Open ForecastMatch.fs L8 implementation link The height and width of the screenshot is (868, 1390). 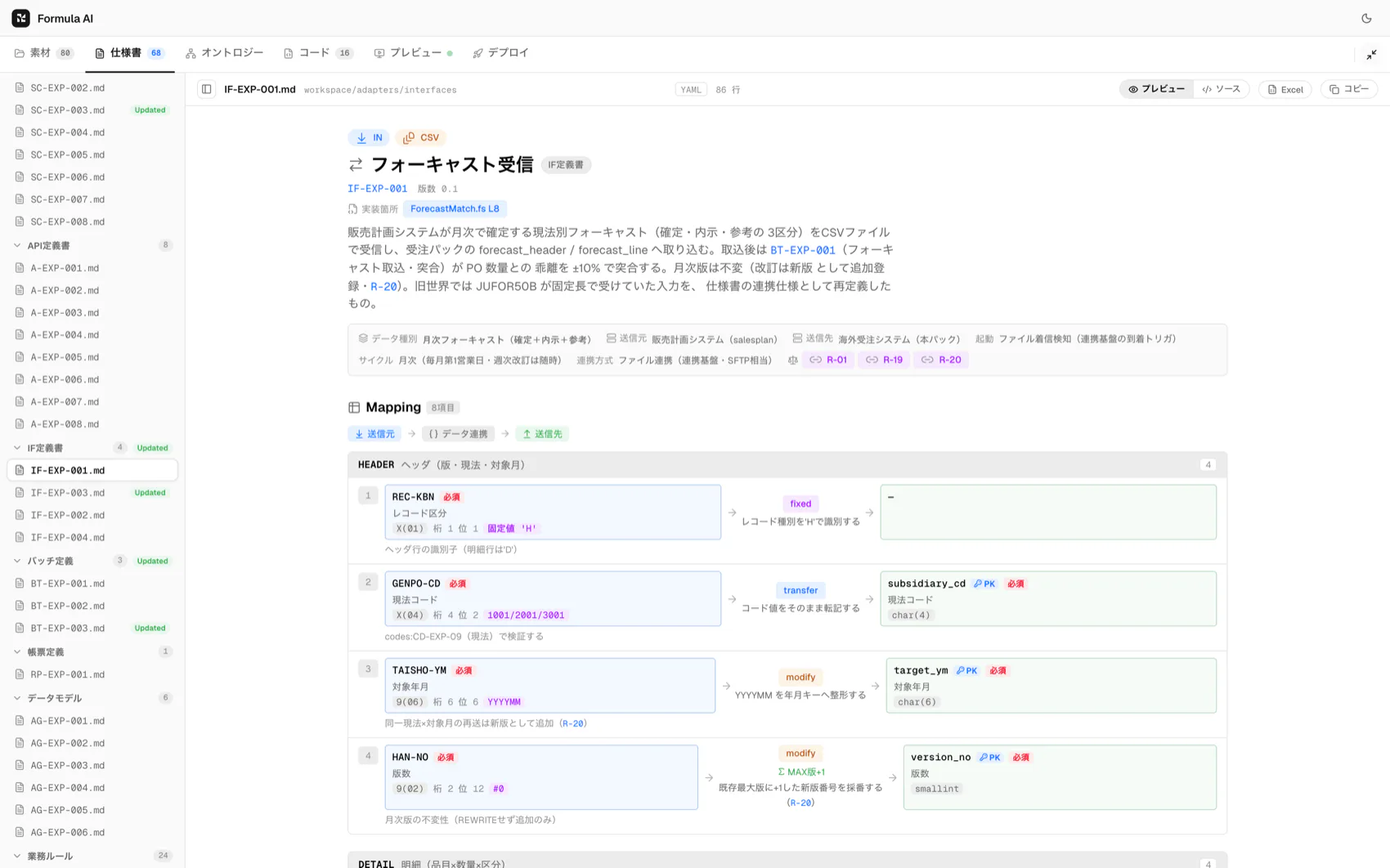pos(455,209)
